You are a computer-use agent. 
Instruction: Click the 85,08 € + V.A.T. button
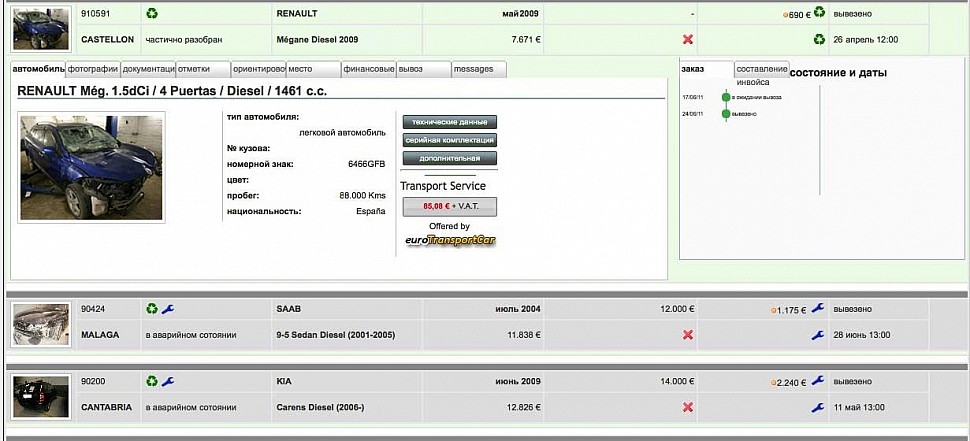point(450,207)
